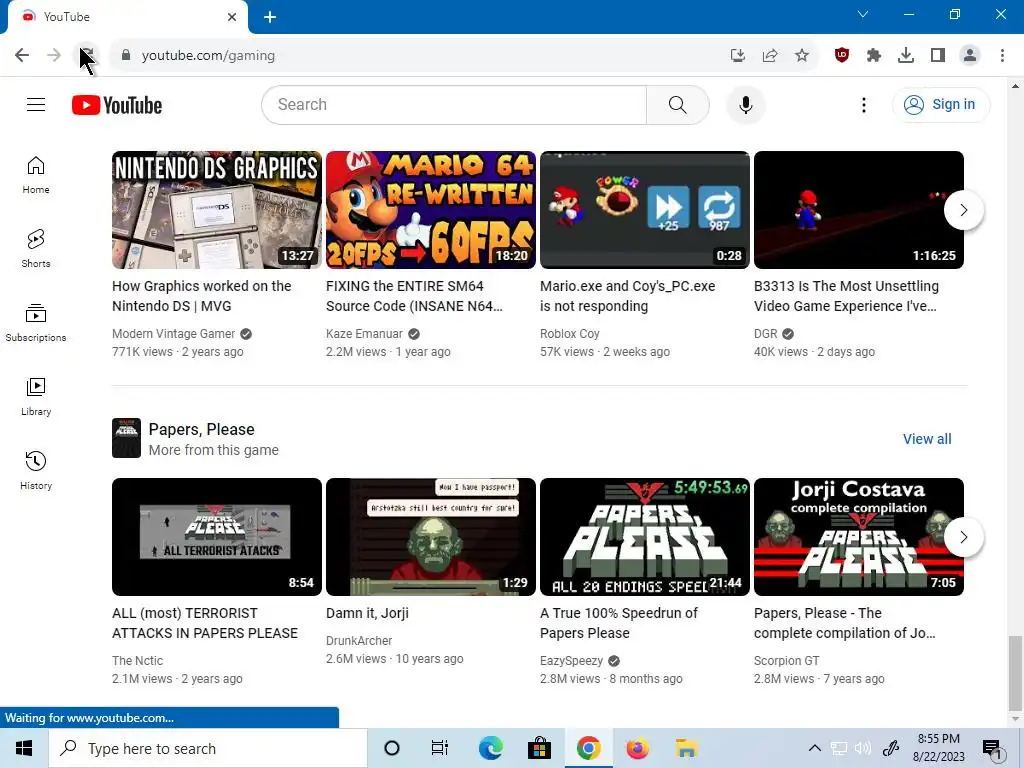Click the browser forward arrow

coord(54,56)
